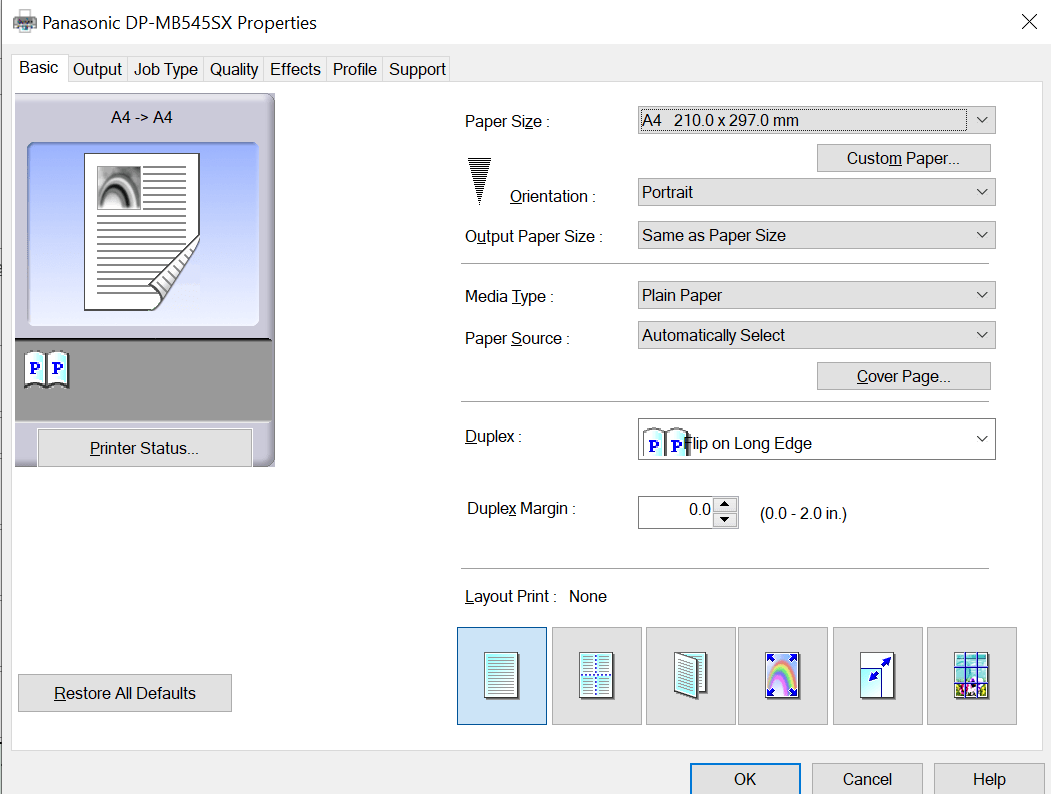Switch to the Quality tab
The height and width of the screenshot is (794, 1051).
[233, 68]
